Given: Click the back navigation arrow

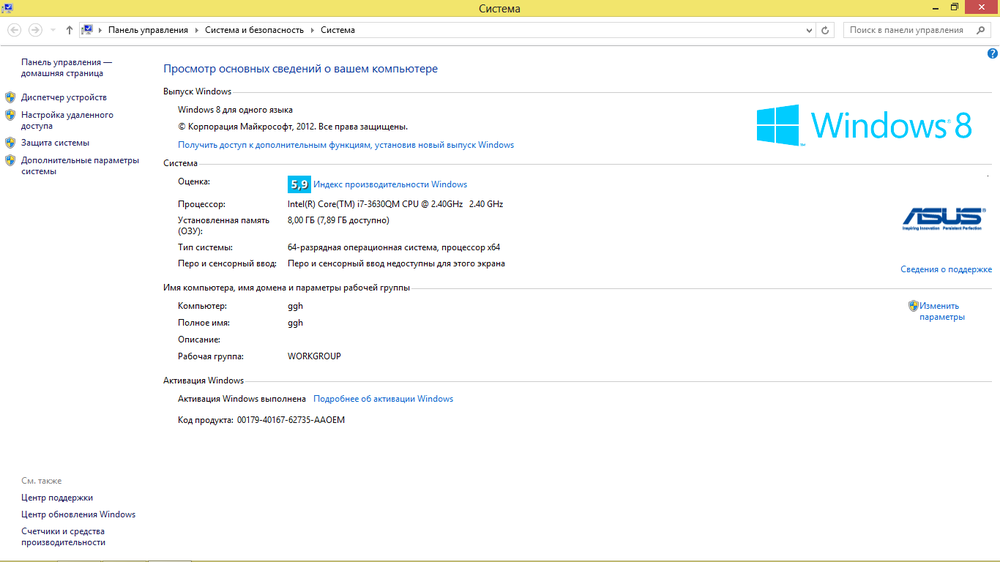Looking at the screenshot, I should (14, 30).
